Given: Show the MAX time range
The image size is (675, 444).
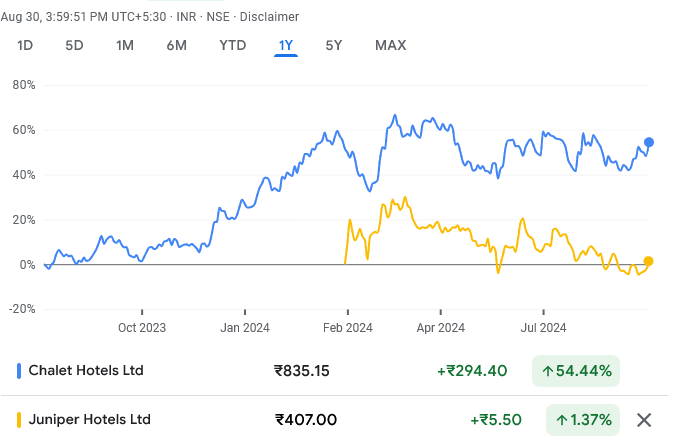Looking at the screenshot, I should (x=390, y=45).
